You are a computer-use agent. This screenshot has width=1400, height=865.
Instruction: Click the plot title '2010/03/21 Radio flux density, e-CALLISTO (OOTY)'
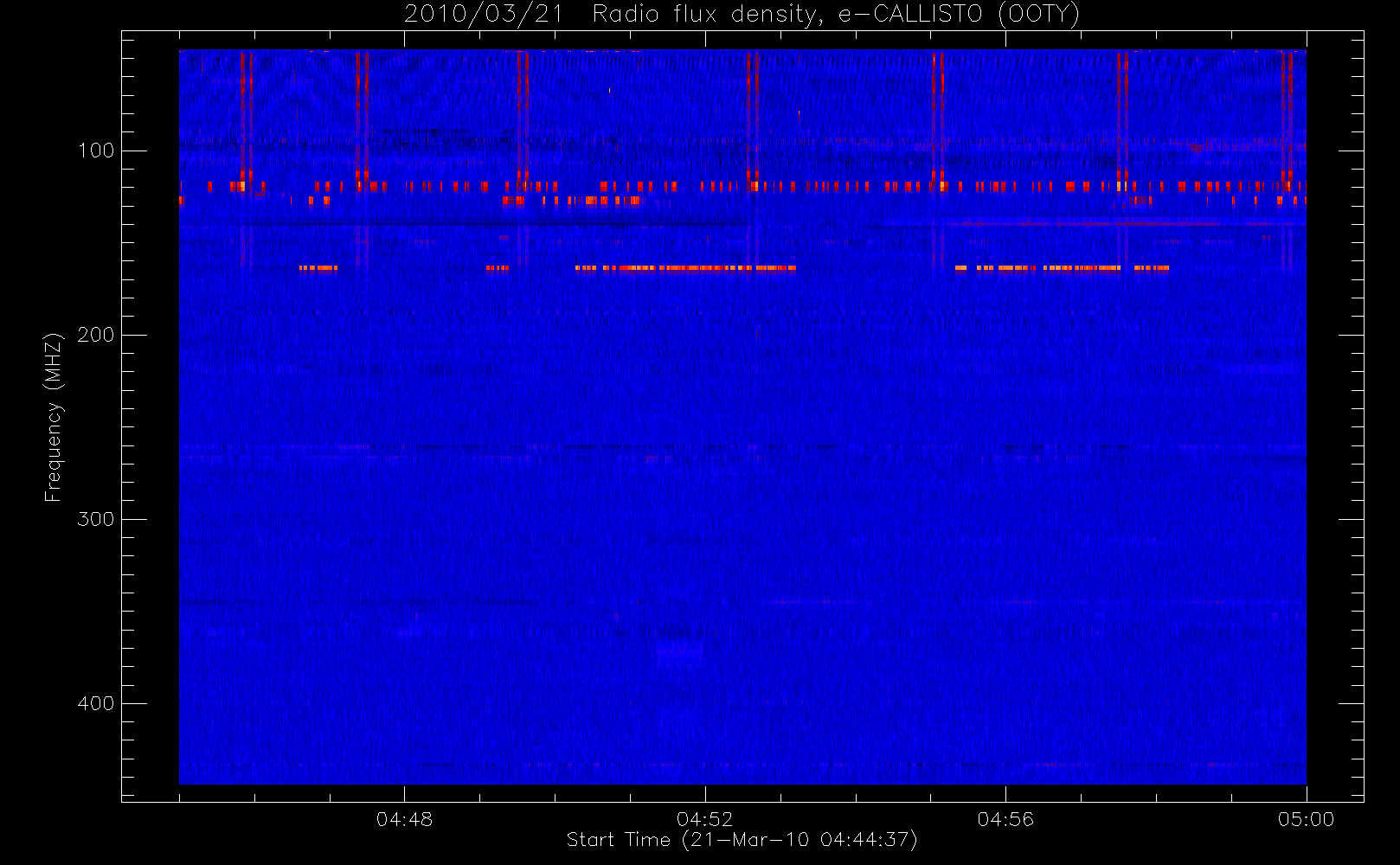click(742, 15)
